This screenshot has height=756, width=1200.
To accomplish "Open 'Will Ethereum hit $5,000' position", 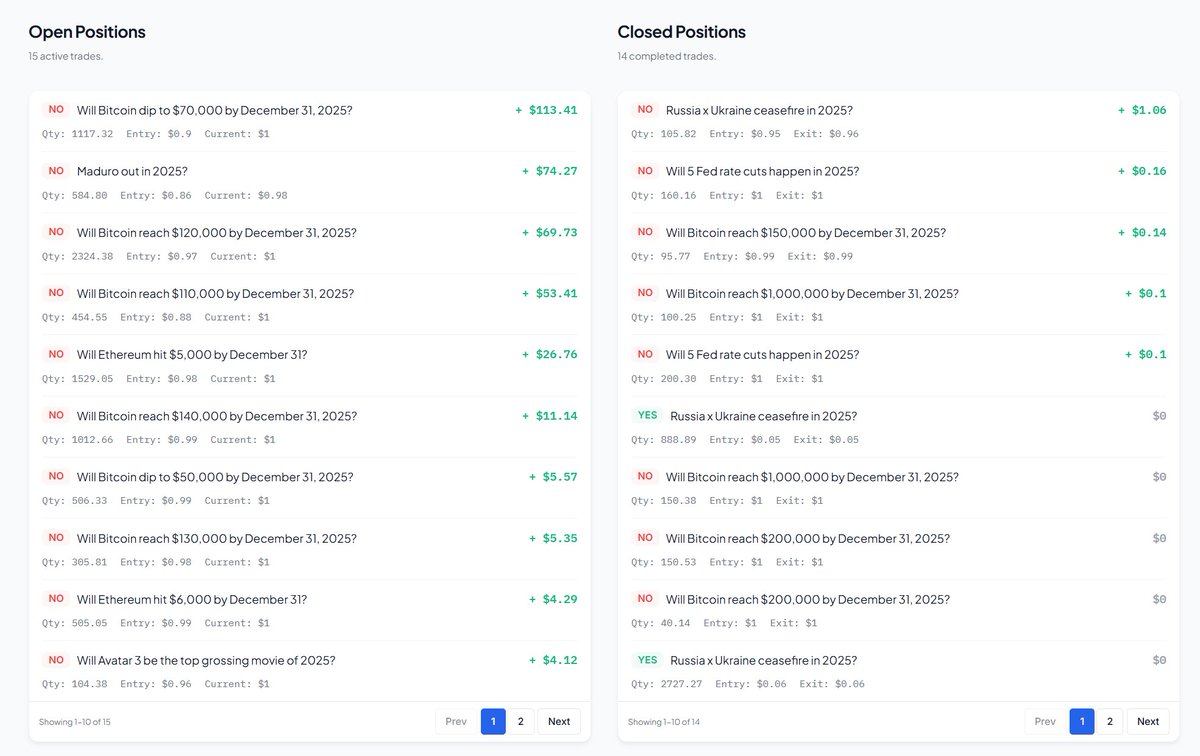I will pyautogui.click(x=192, y=354).
